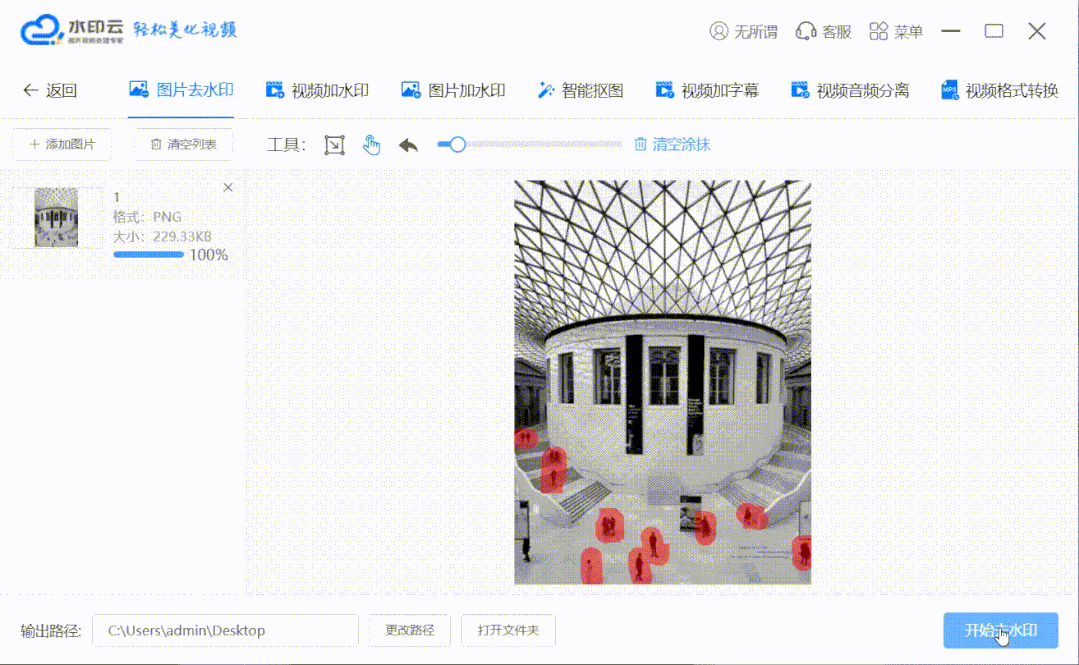Image resolution: width=1079 pixels, height=665 pixels.
Task: Contact 客服 customer service
Action: tap(824, 32)
